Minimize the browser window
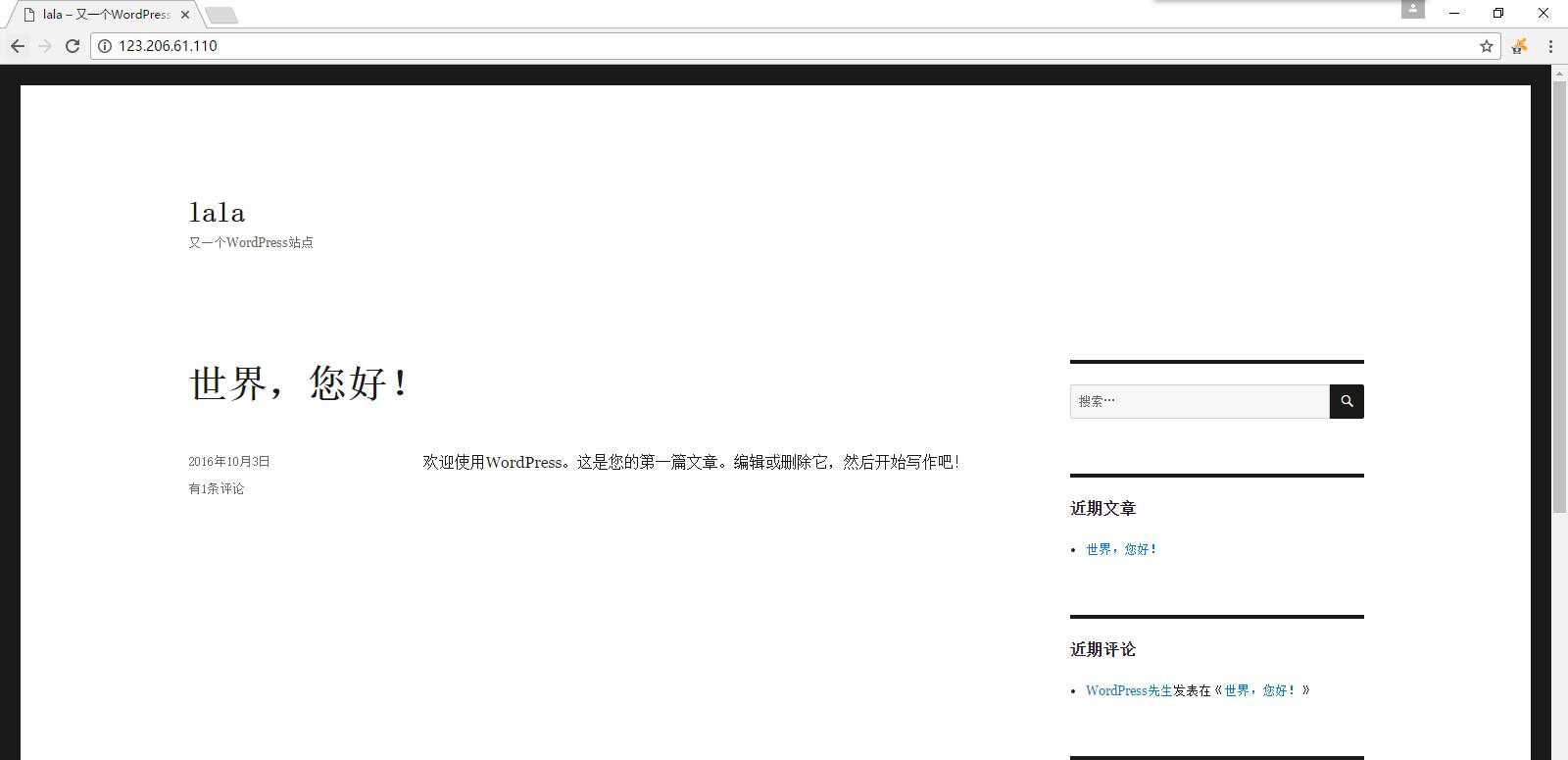Viewport: 1568px width, 760px height. coord(1454,13)
